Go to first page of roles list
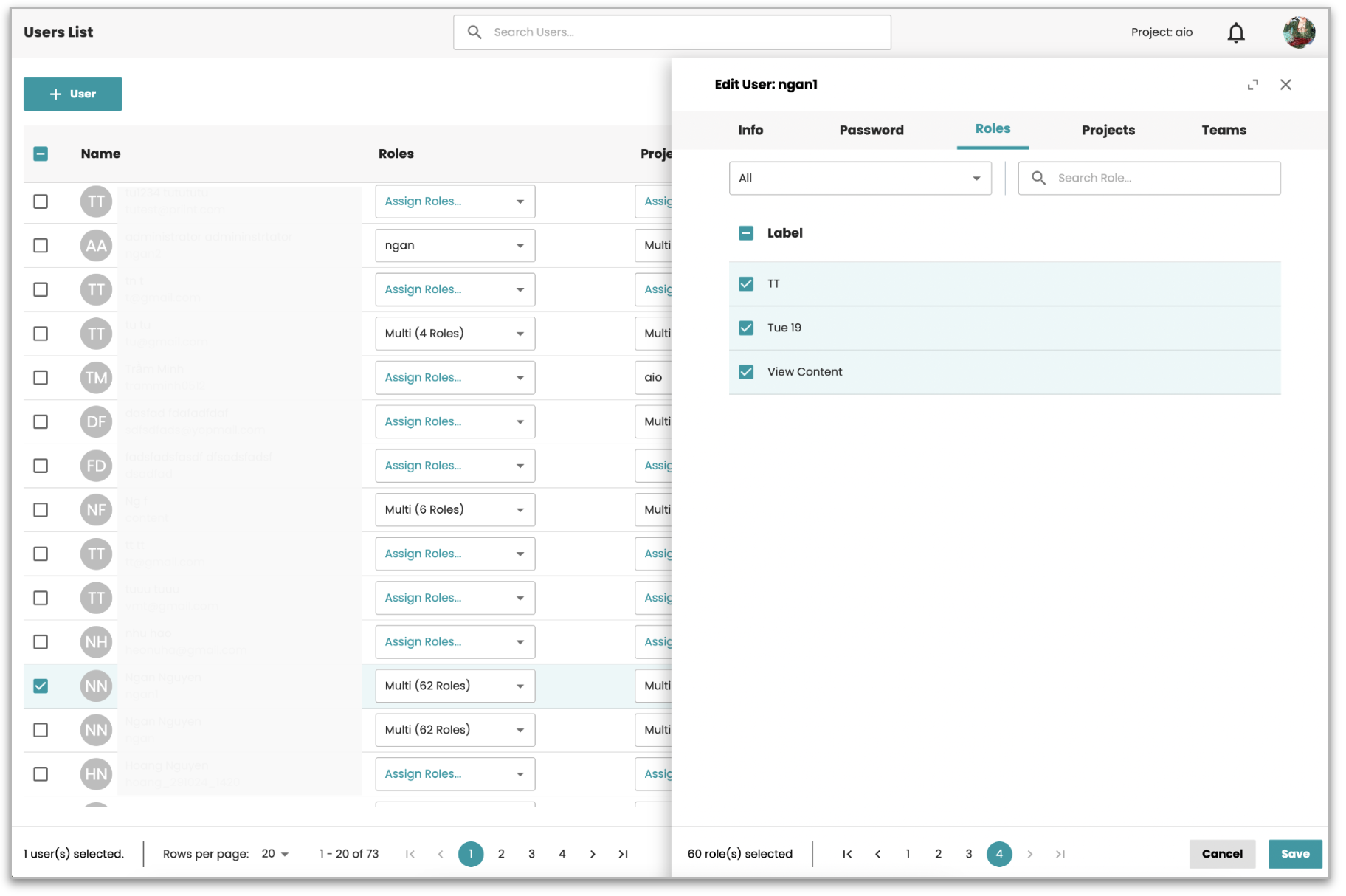This screenshot has height=896, width=1346. pos(847,854)
